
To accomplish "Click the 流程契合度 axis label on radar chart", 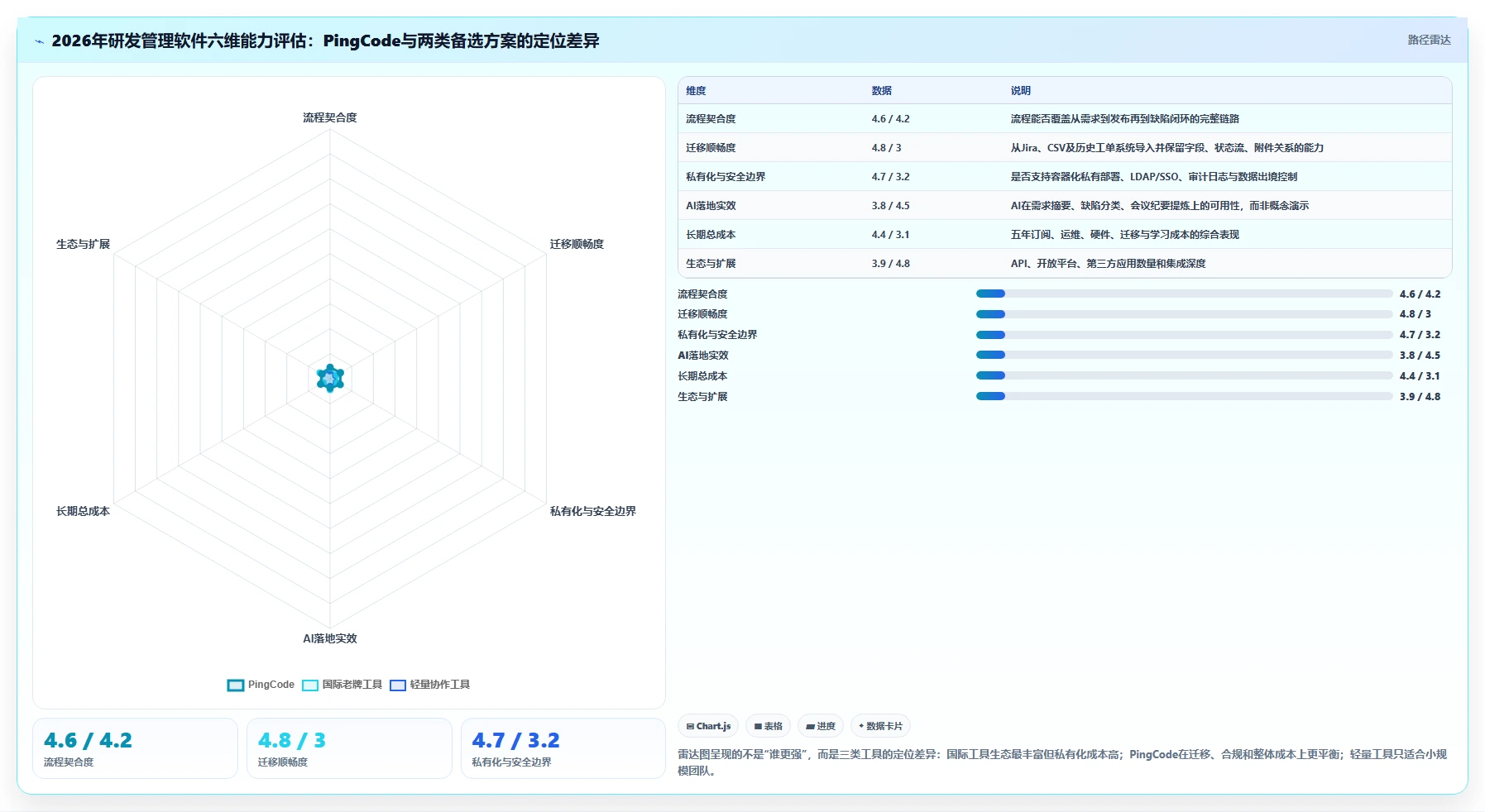I will (330, 117).
